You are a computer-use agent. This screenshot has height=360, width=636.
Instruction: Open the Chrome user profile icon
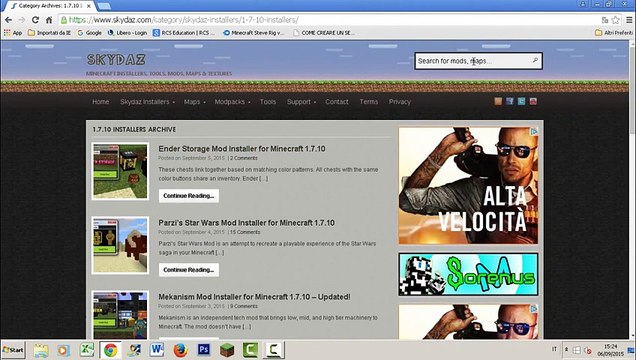(583, 4)
